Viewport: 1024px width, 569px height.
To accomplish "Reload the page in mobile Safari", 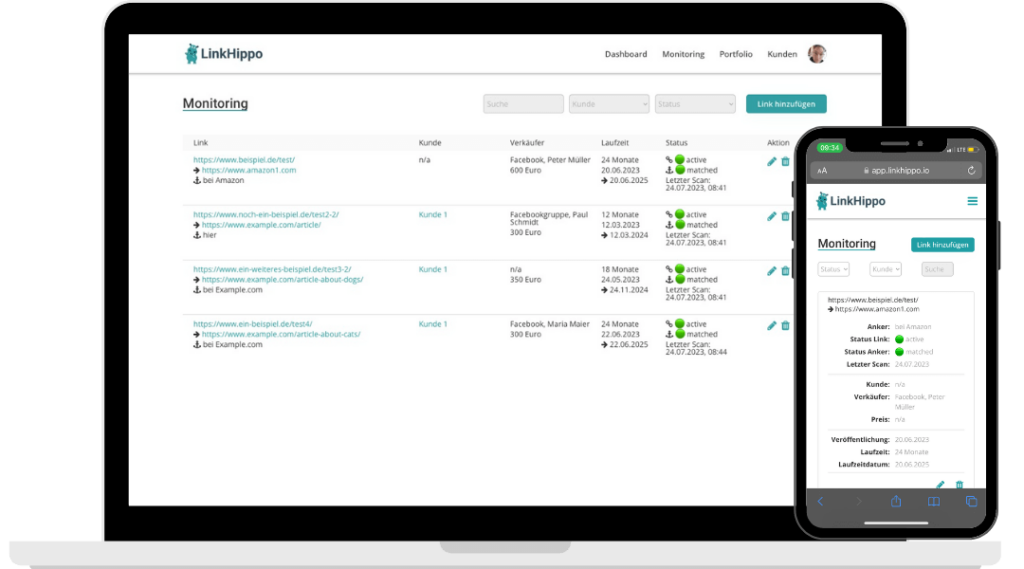I will 971,171.
